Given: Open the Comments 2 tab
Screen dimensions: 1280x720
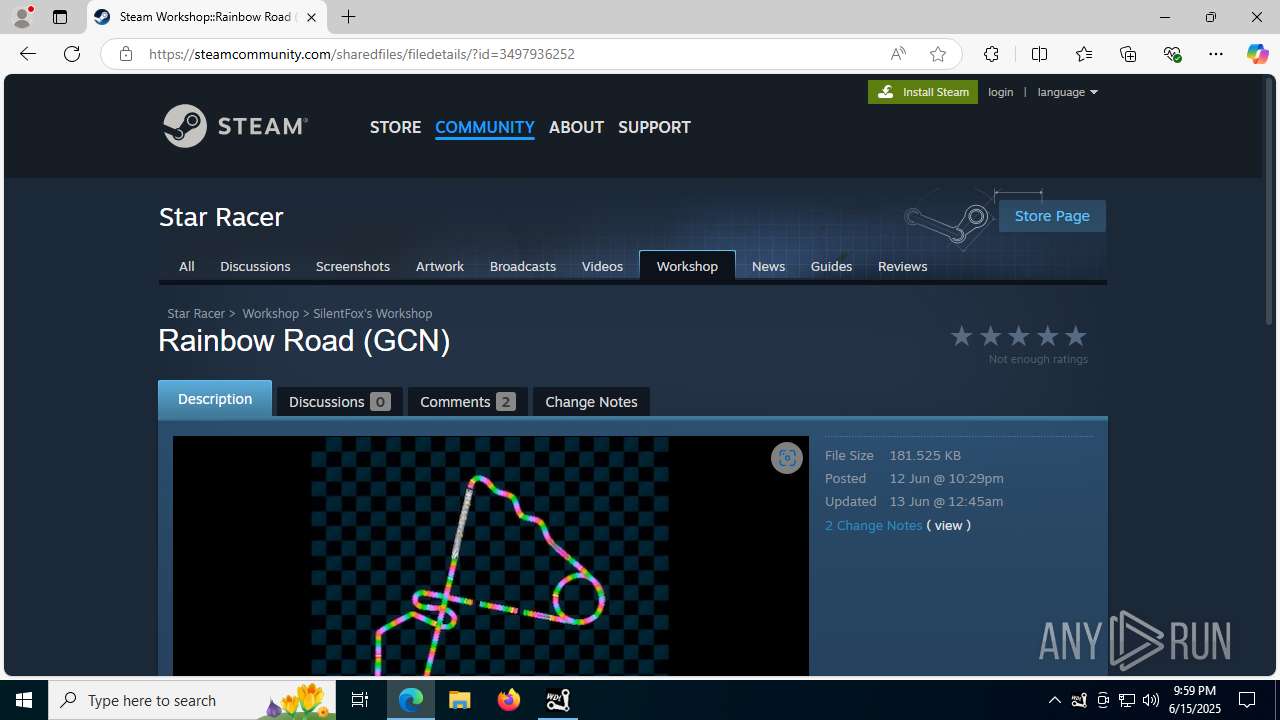Looking at the screenshot, I should 467,401.
